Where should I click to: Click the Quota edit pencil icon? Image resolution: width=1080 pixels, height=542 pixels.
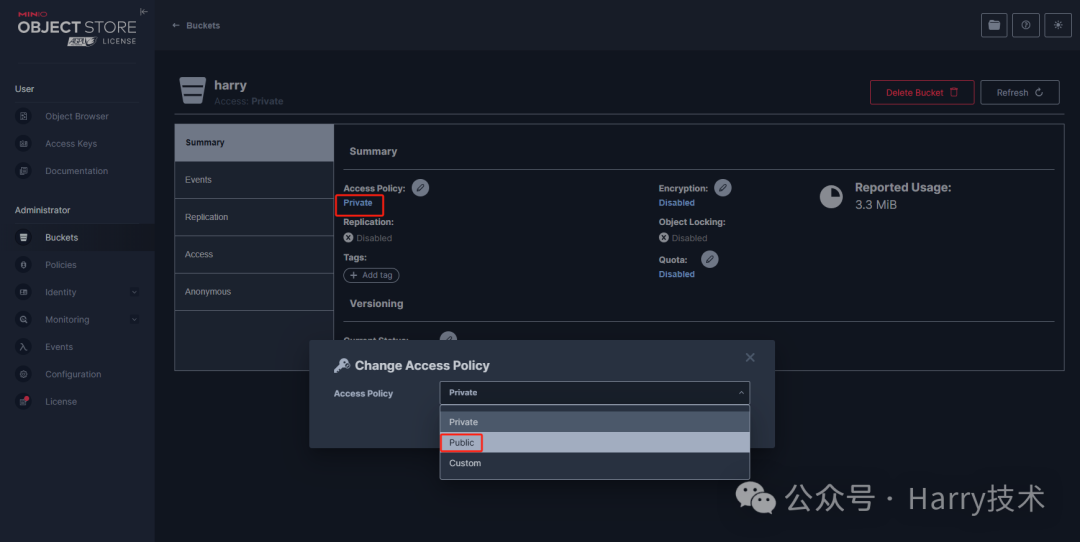710,259
